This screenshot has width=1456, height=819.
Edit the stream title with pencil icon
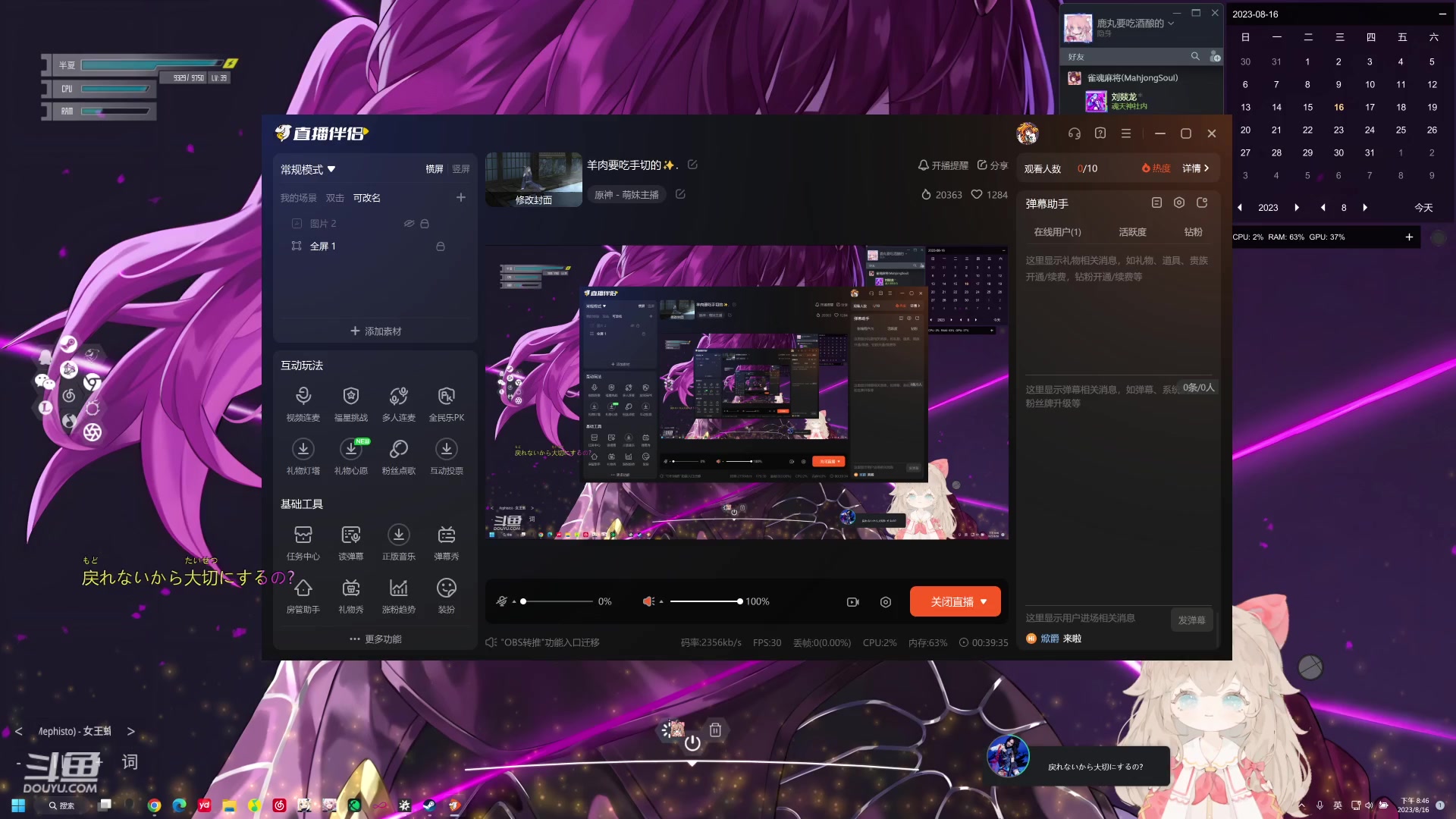pyautogui.click(x=692, y=165)
